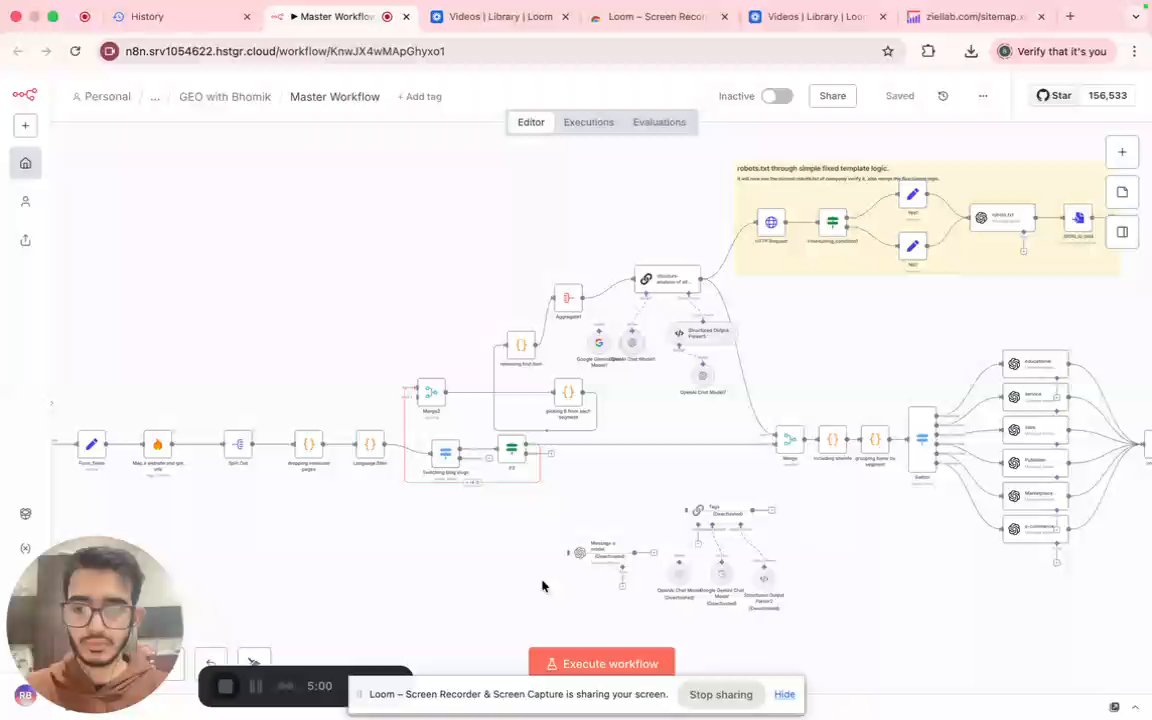Image resolution: width=1152 pixels, height=720 pixels.
Task: Click the plus icon in left sidebar
Action: point(26,126)
